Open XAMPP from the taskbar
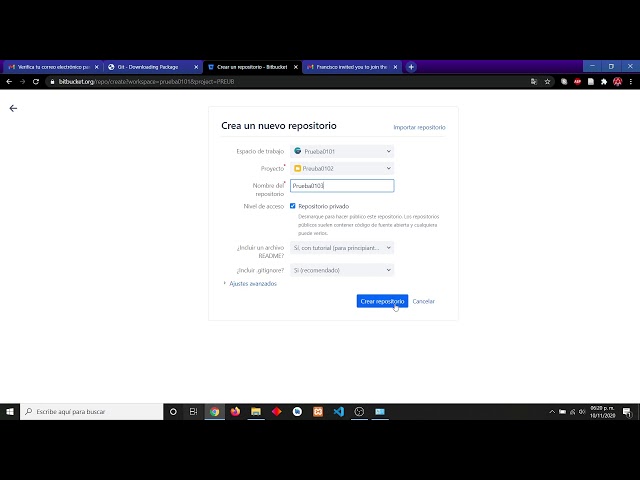 coord(318,411)
